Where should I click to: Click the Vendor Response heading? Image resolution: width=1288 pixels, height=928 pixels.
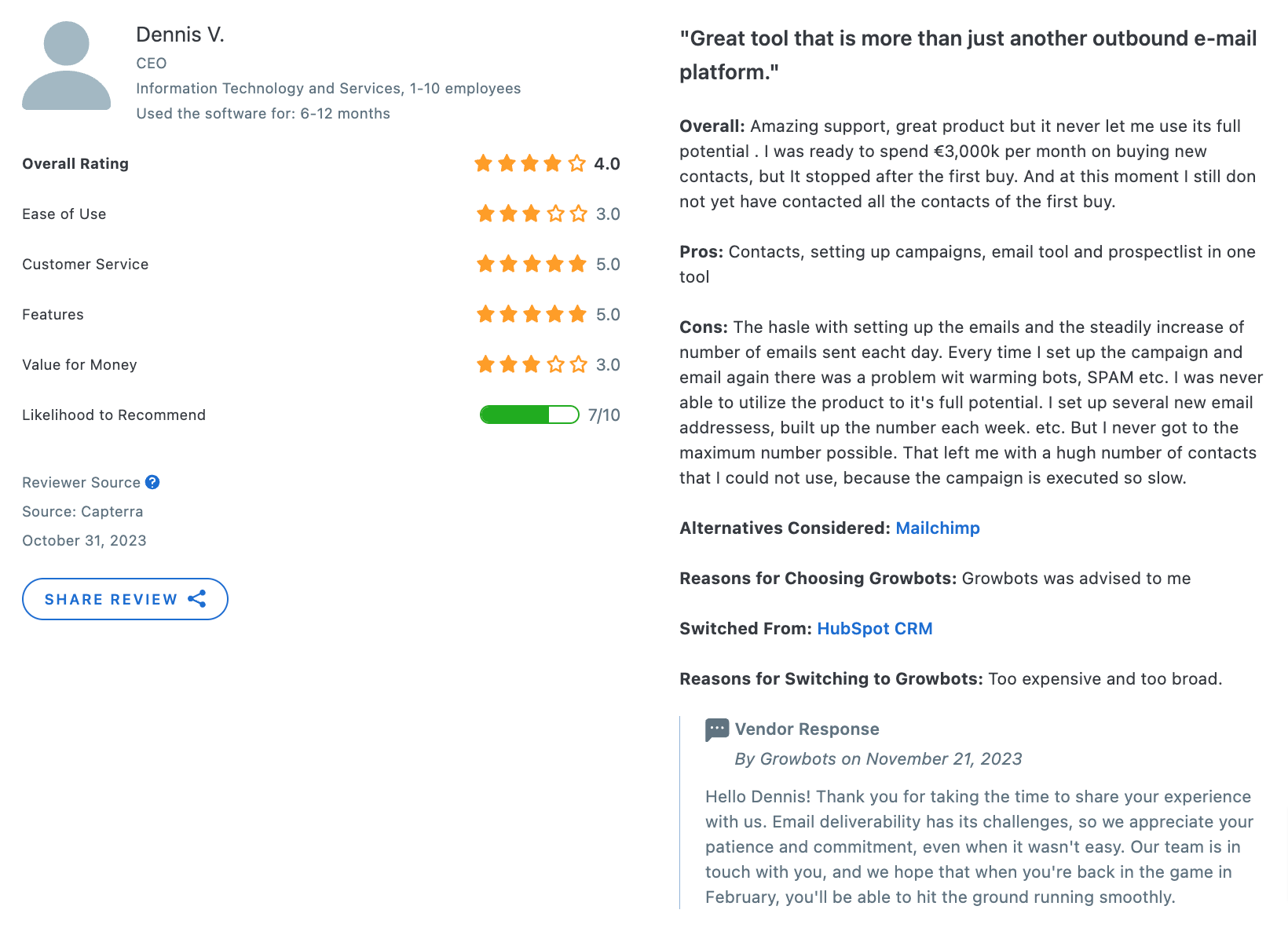[807, 729]
